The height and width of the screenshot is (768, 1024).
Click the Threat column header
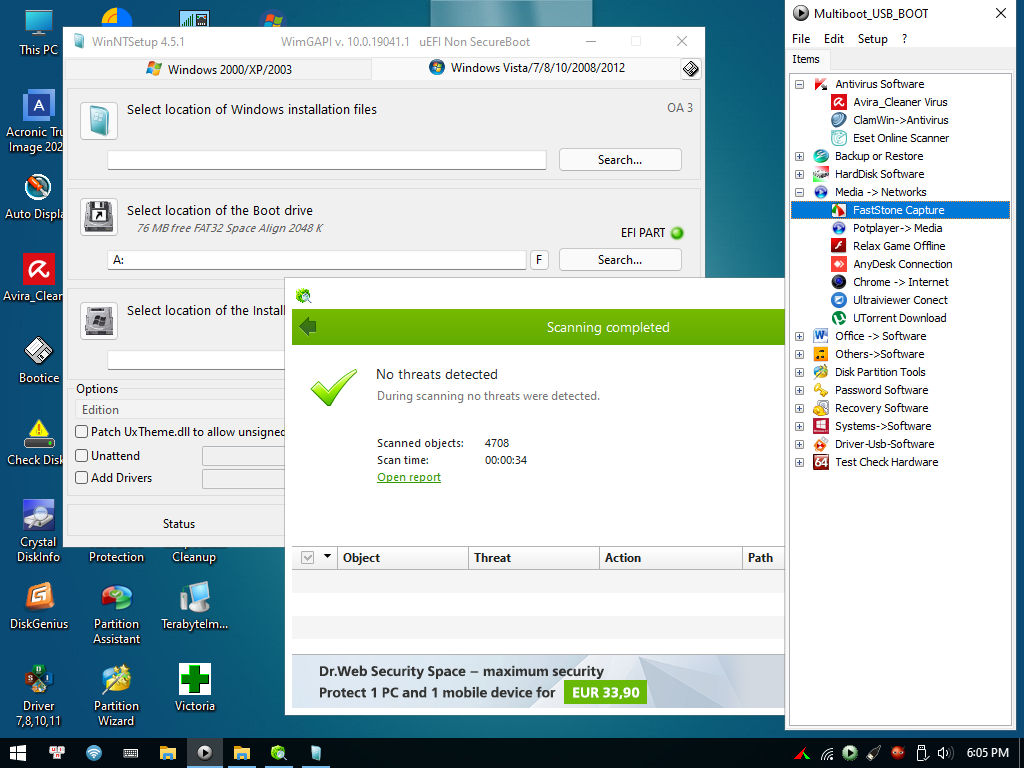pyautogui.click(x=534, y=558)
